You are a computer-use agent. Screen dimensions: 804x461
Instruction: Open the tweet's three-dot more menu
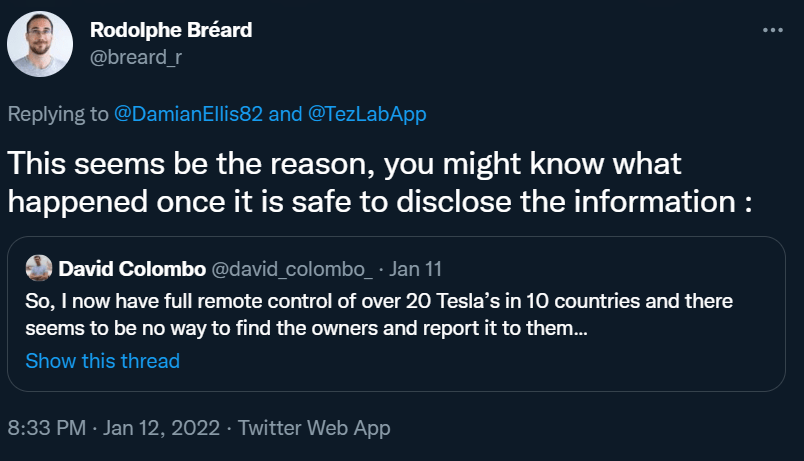click(773, 30)
